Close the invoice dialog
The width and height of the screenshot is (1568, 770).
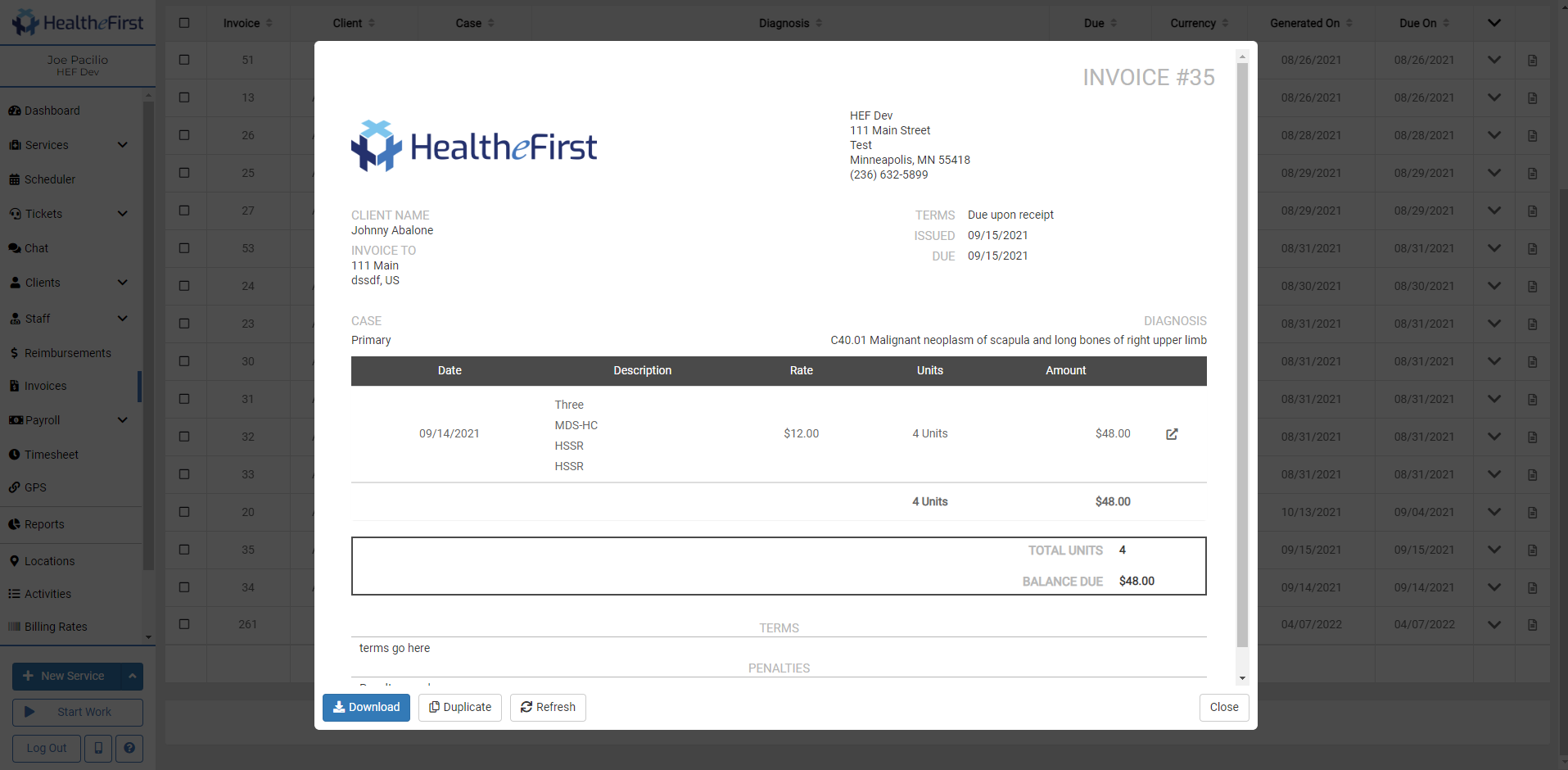[1224, 708]
